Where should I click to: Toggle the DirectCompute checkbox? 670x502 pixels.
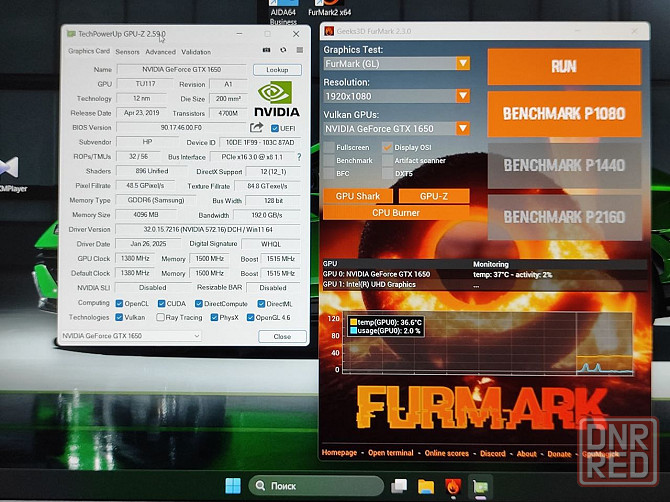click(x=199, y=304)
